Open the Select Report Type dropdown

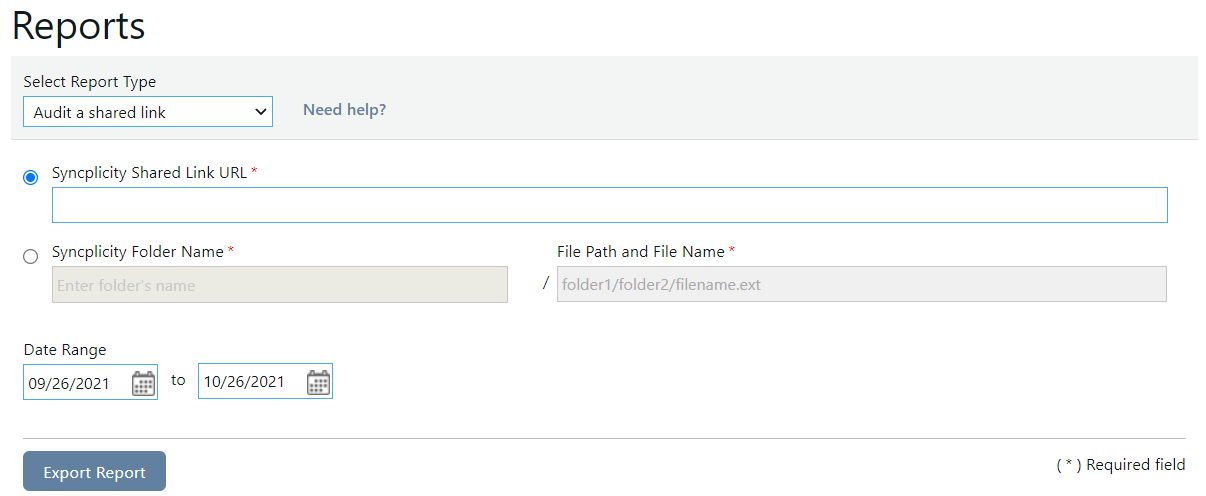[148, 112]
